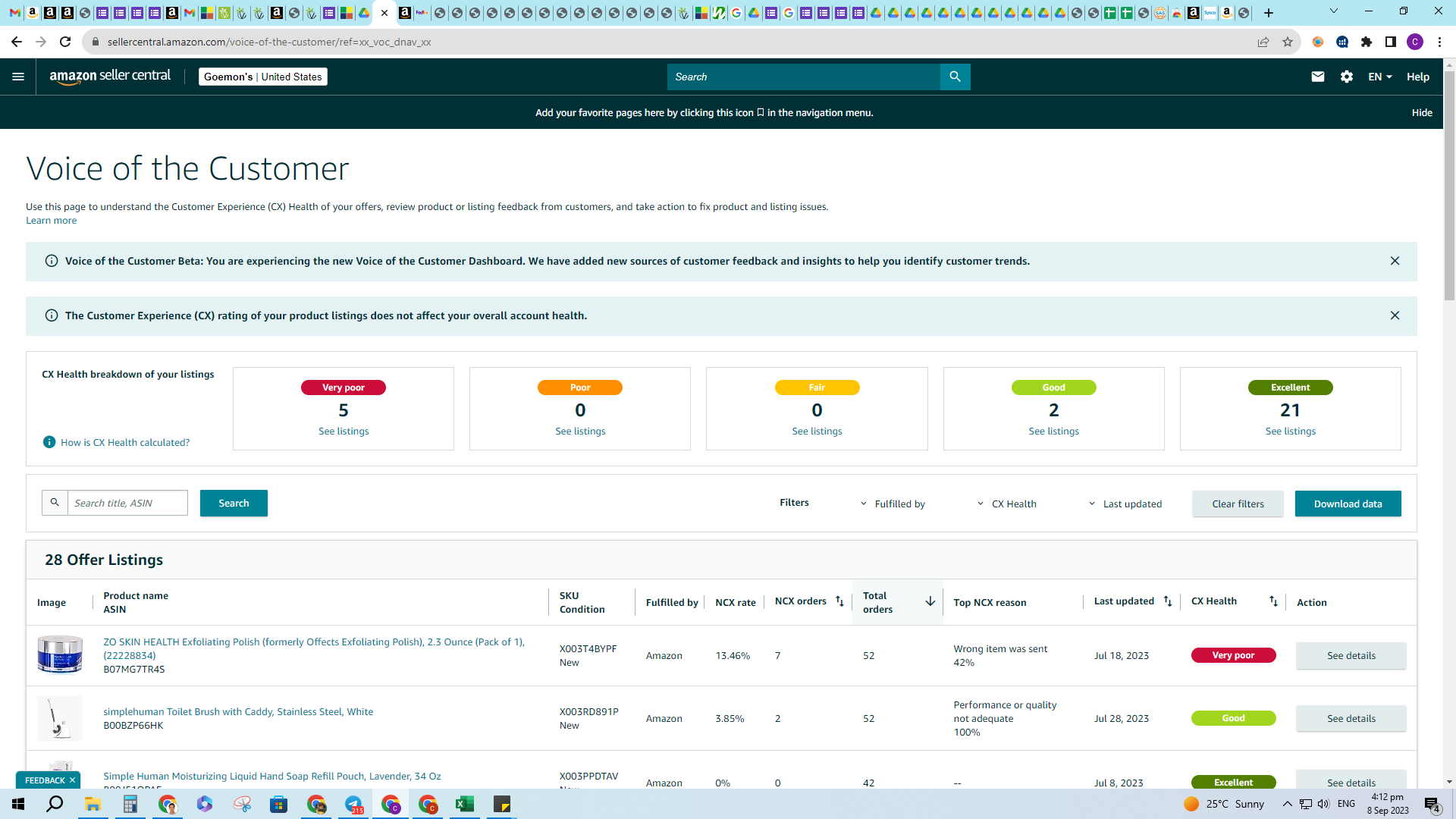Click Download data button
The image size is (1456, 819).
pyautogui.click(x=1348, y=504)
